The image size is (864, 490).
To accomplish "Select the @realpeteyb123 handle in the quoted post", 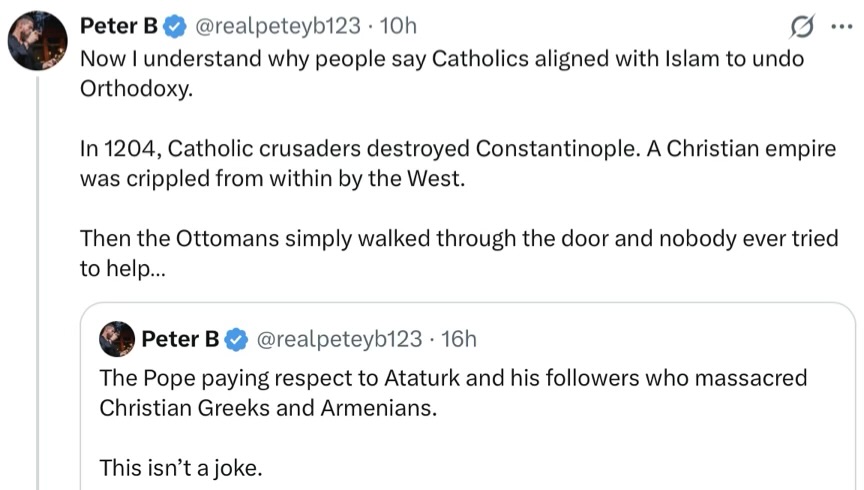I will click(340, 340).
